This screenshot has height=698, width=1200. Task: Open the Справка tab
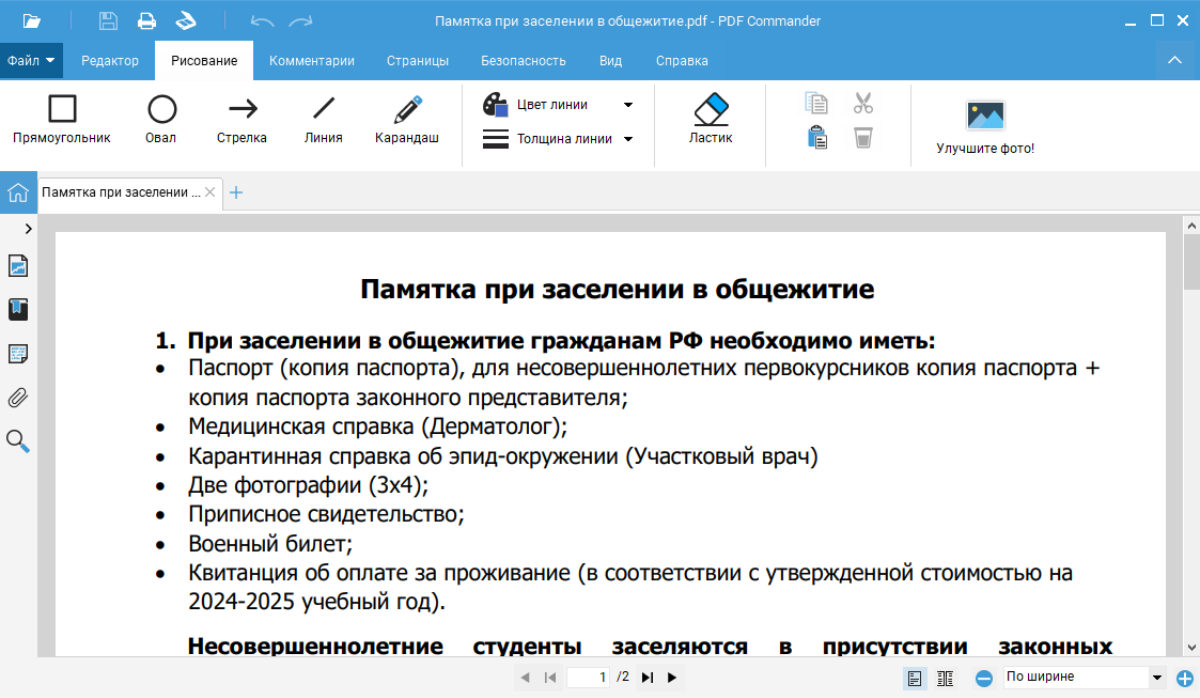[x=682, y=60]
